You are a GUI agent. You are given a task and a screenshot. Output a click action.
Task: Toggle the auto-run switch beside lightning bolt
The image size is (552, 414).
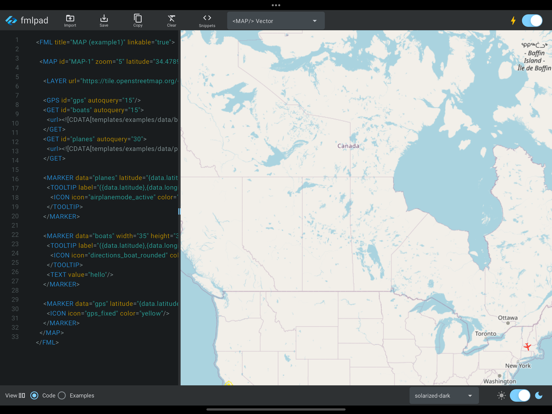[532, 20]
